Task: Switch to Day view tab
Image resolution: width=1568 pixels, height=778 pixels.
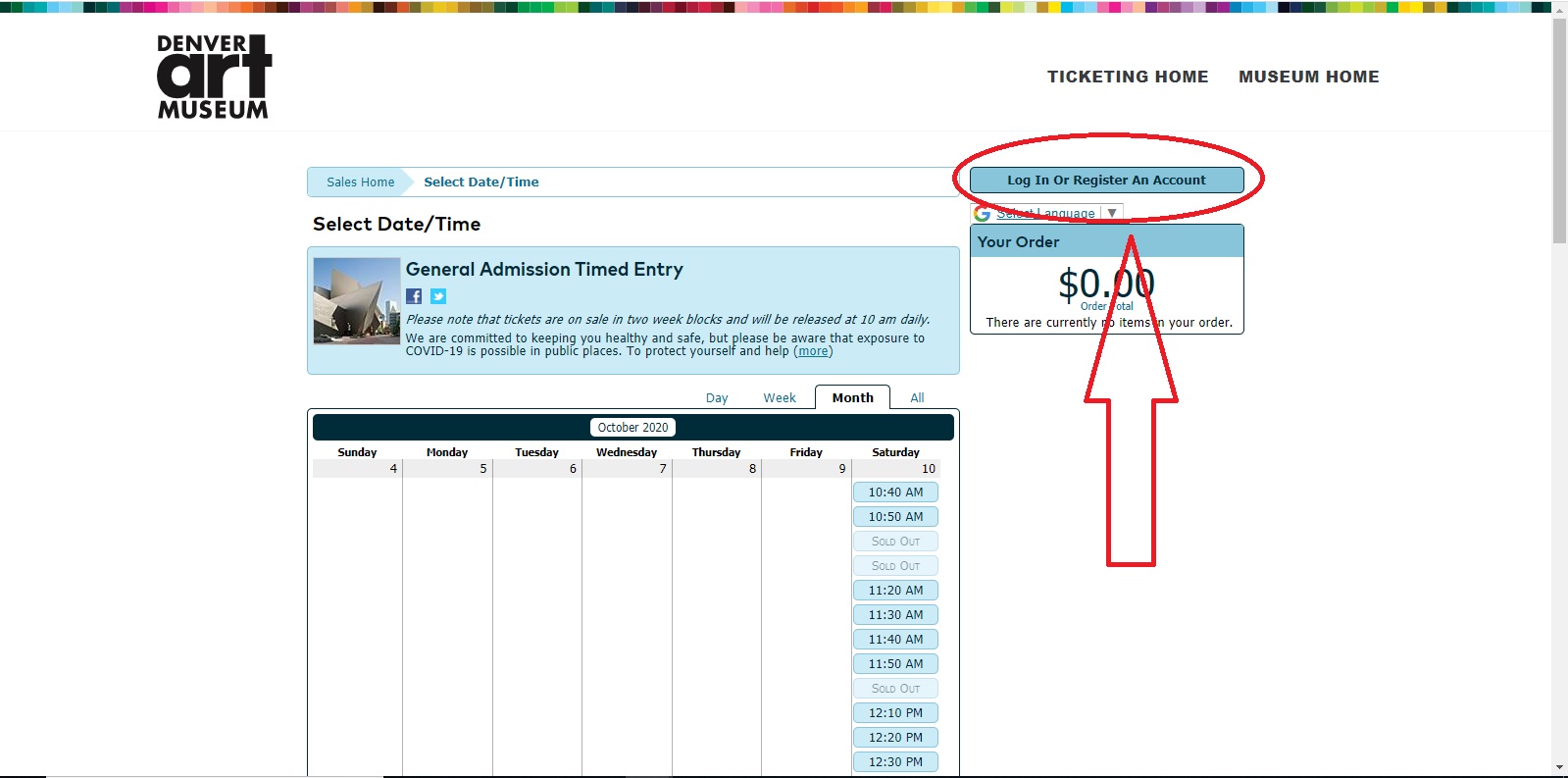Action: (x=717, y=398)
